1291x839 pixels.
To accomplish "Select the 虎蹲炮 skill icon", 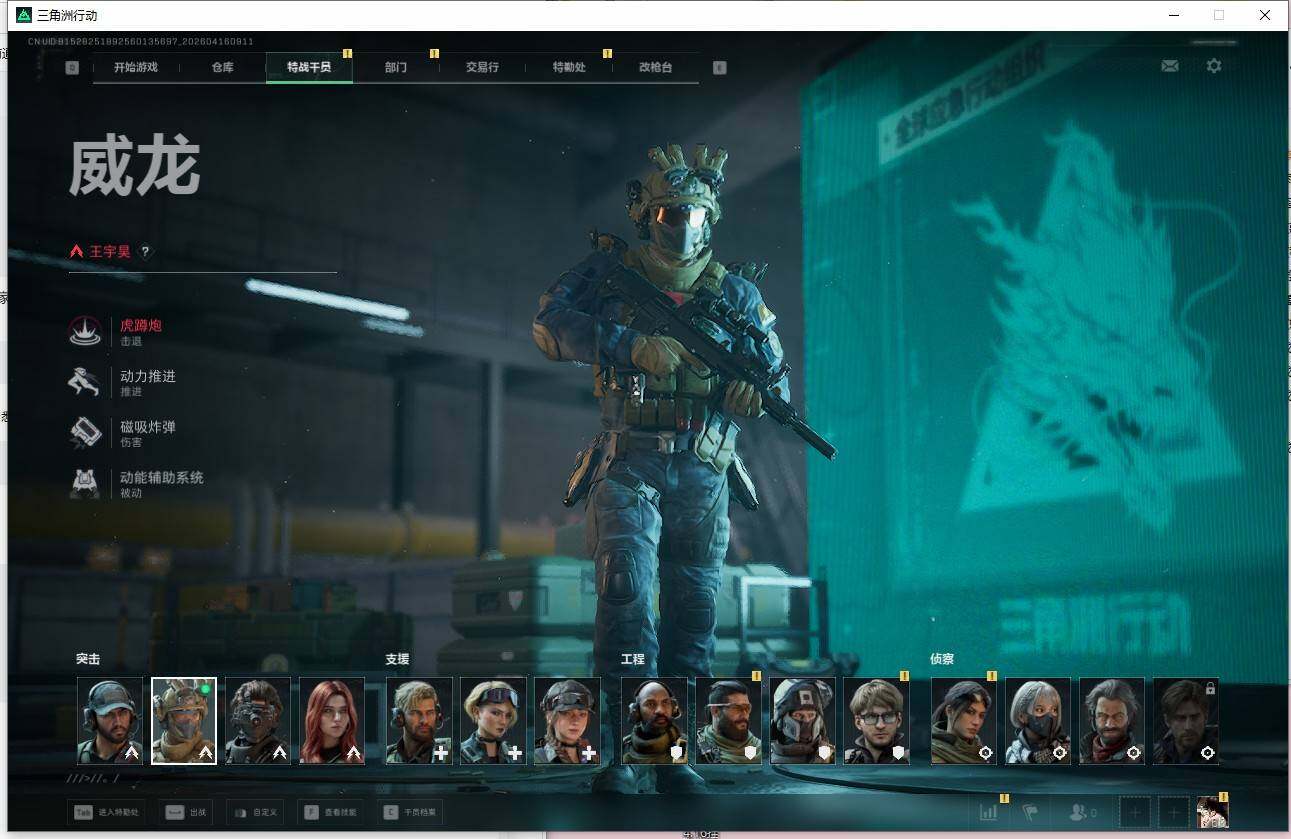I will (85, 331).
